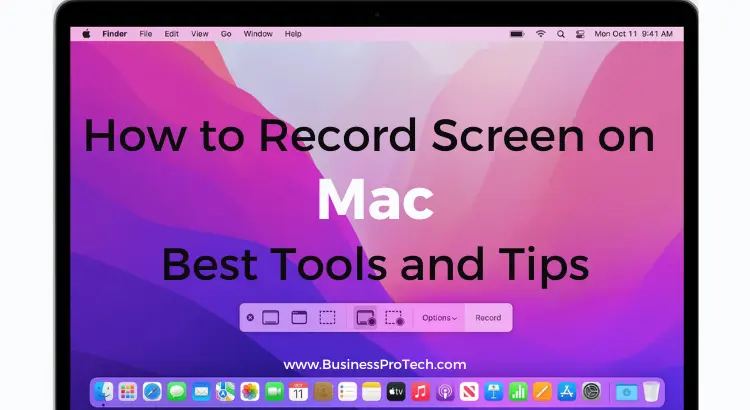Open Messages in the Dock
Viewport: 750px width, 410px height.
[176, 392]
